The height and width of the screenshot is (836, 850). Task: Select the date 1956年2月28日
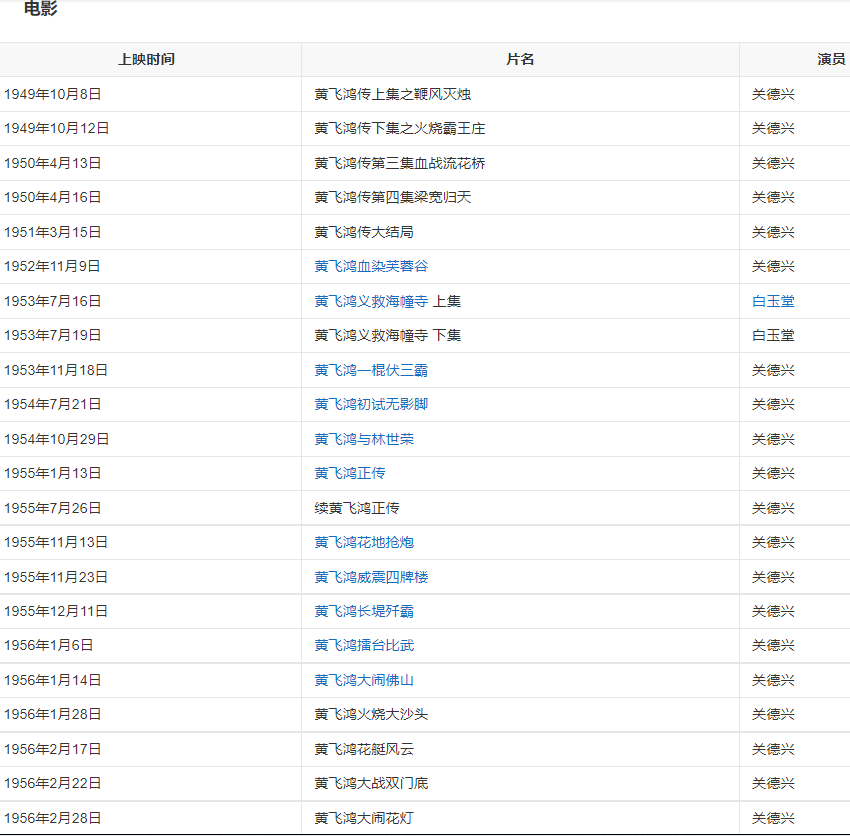(x=53, y=818)
